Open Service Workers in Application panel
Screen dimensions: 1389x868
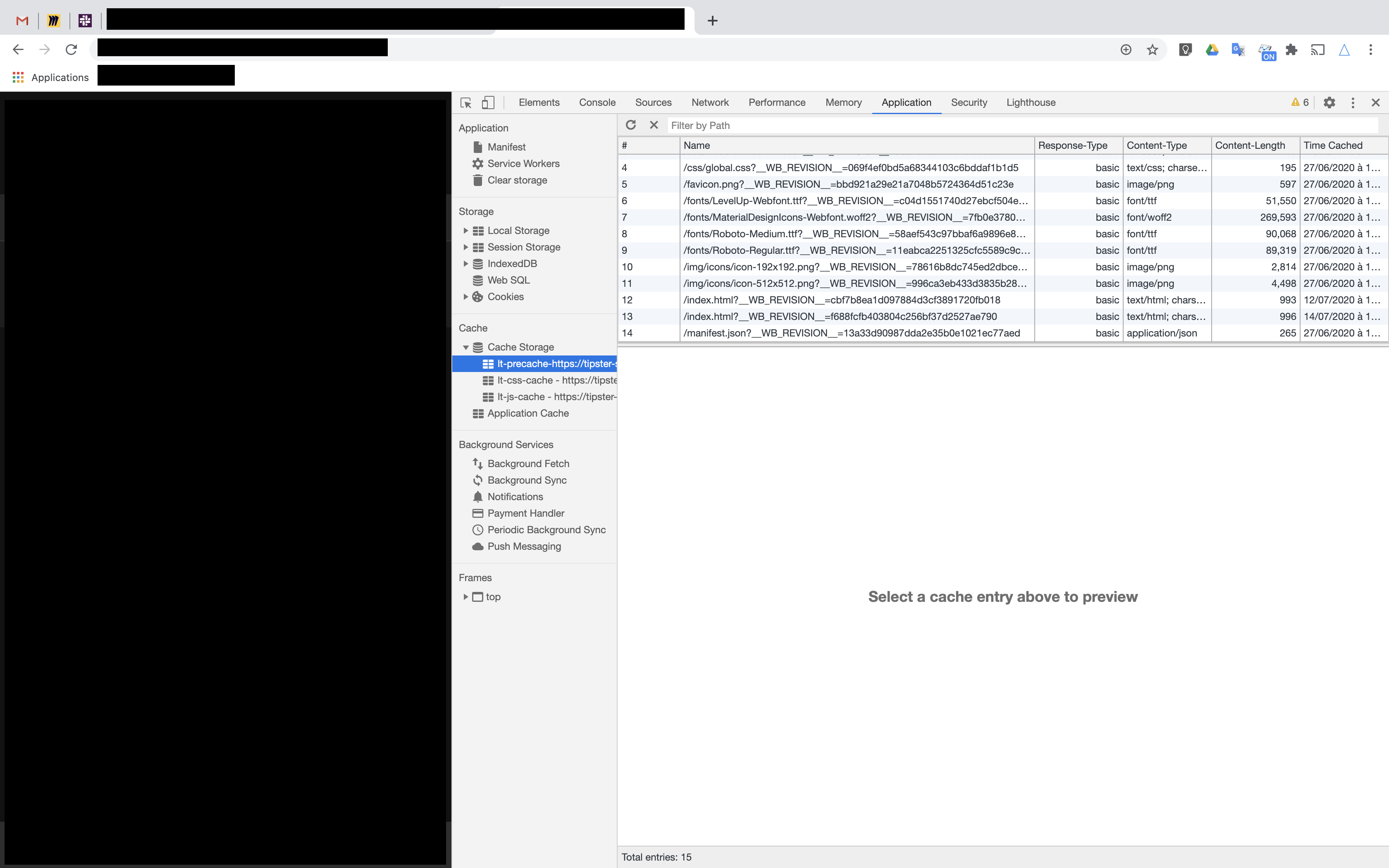523,163
